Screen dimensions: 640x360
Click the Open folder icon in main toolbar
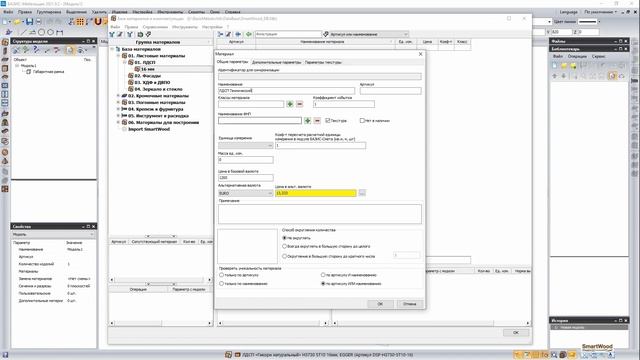pos(18,22)
